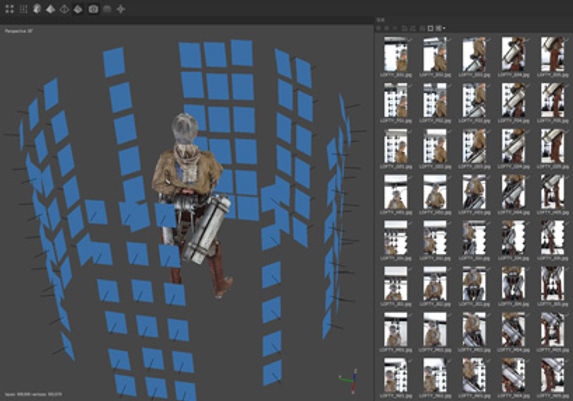Toggle the highlighted Show Cameras icon
Viewport: 573px width, 401px height.
coord(93,9)
